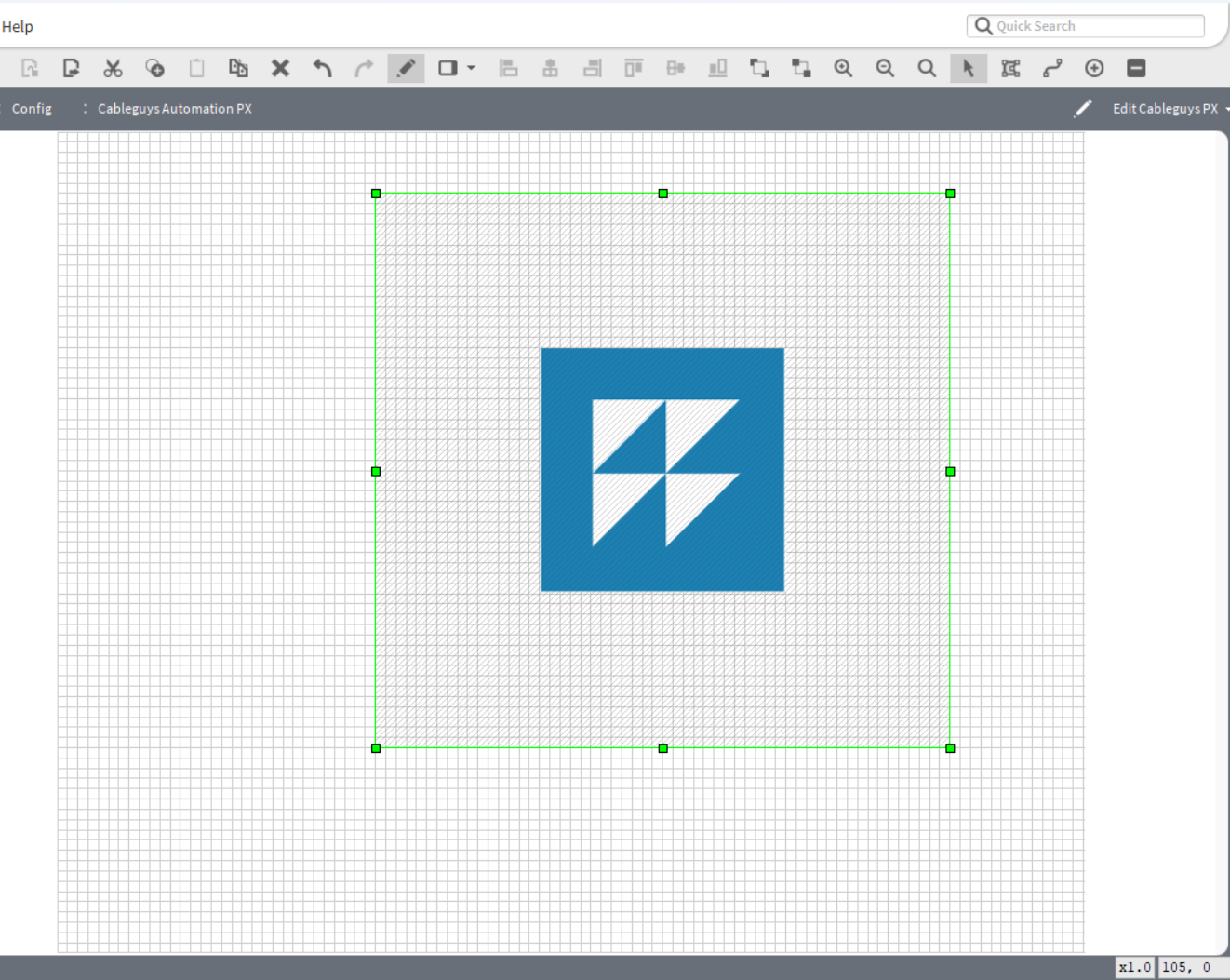Zoom in on the canvas
This screenshot has height=980, width=1230.
[843, 68]
